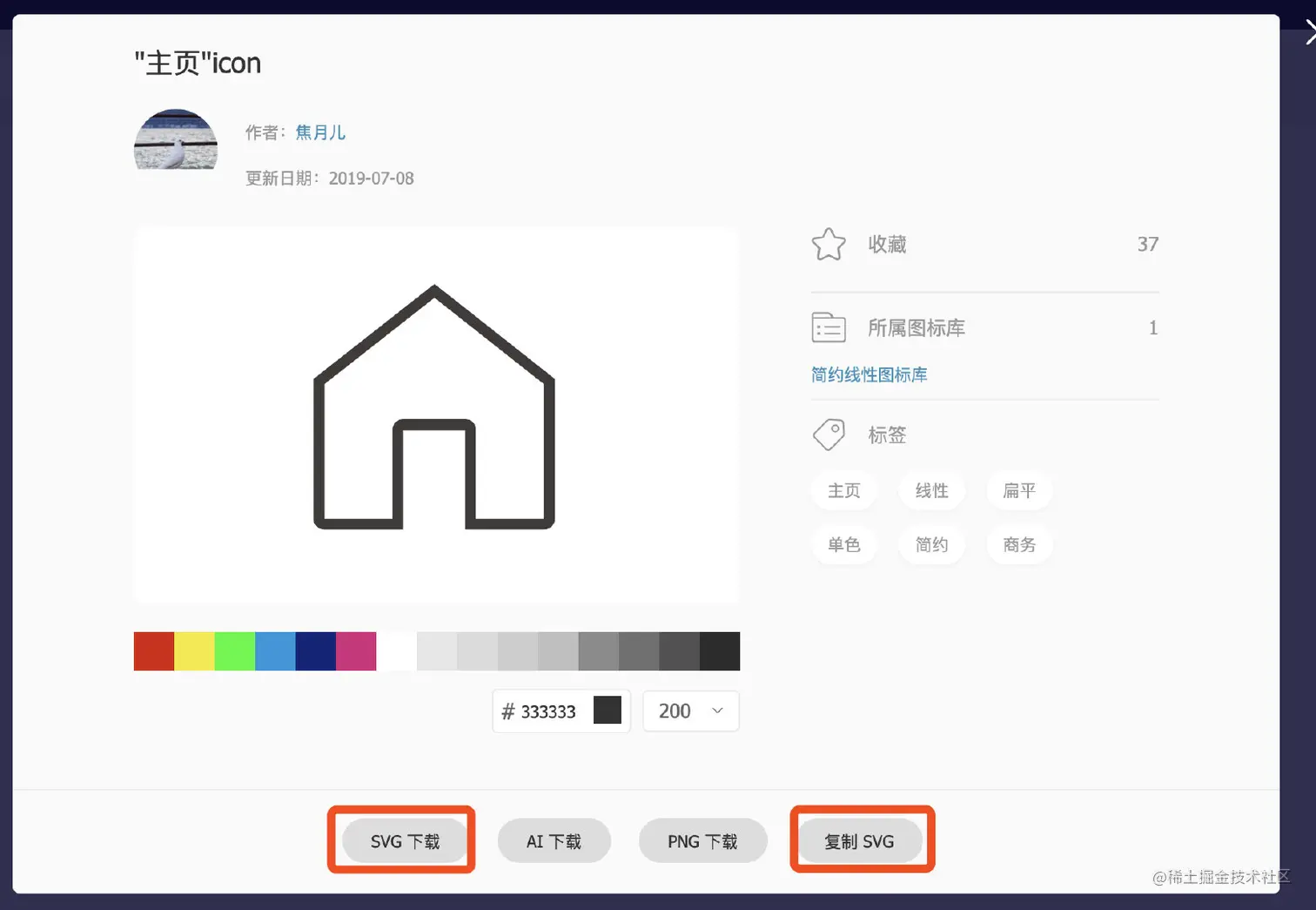Click the SVG 下载 button
1316x910 pixels.
(x=405, y=841)
